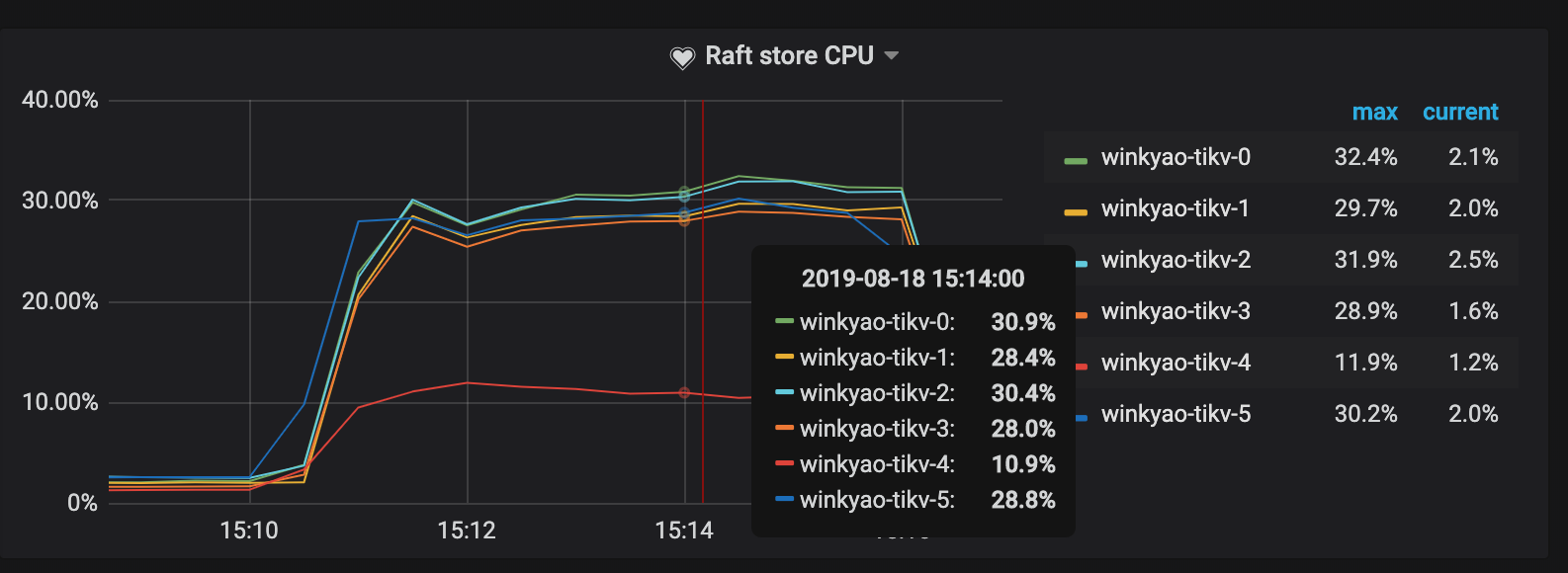
Task: Click the green winkyao-tikv-0 color swatch
Action: click(1076, 160)
